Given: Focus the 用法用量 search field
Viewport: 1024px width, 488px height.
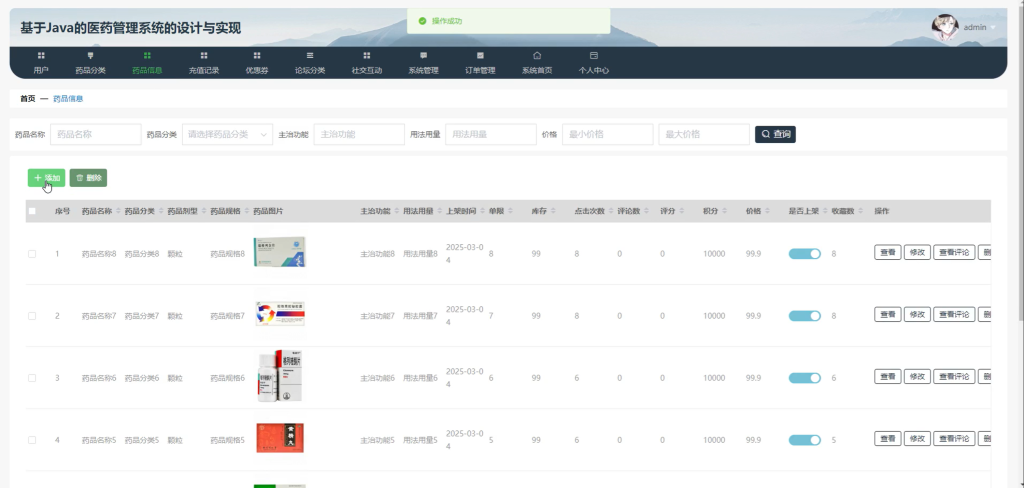Looking at the screenshot, I should pyautogui.click(x=490, y=134).
